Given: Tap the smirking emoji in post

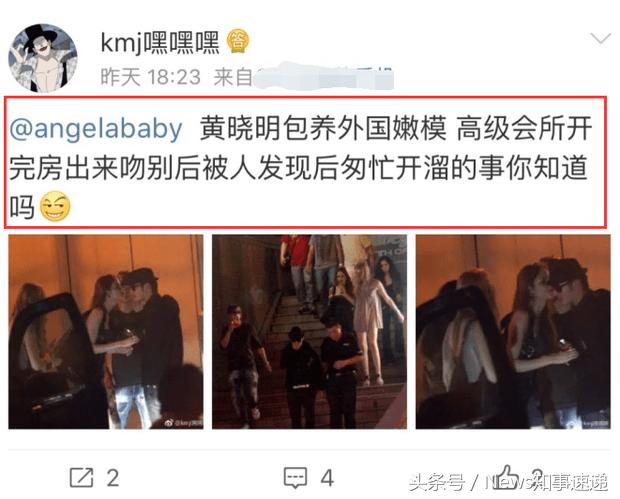Looking at the screenshot, I should pos(55,206).
